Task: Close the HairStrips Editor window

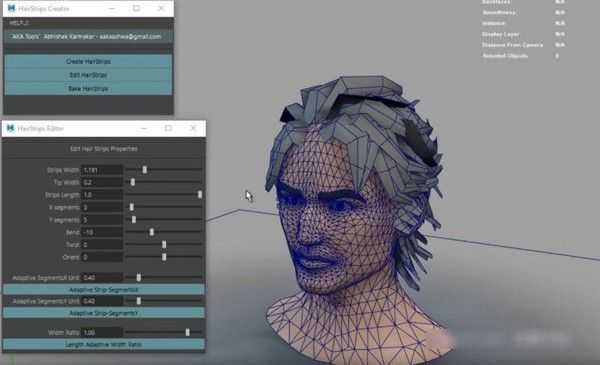Action: click(193, 128)
